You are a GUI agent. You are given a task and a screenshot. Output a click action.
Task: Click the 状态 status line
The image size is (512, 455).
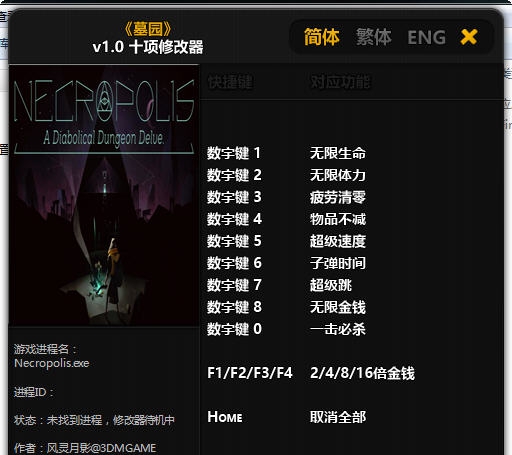pos(94,420)
